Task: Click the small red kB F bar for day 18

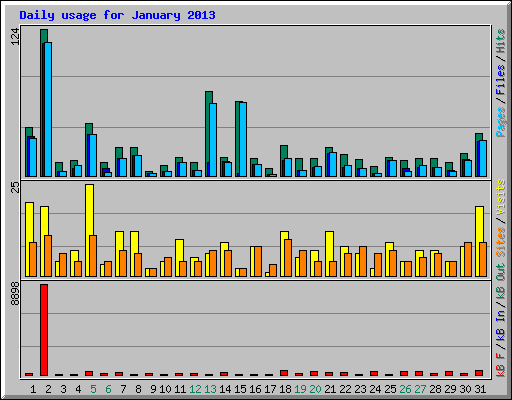Action: [x=284, y=373]
